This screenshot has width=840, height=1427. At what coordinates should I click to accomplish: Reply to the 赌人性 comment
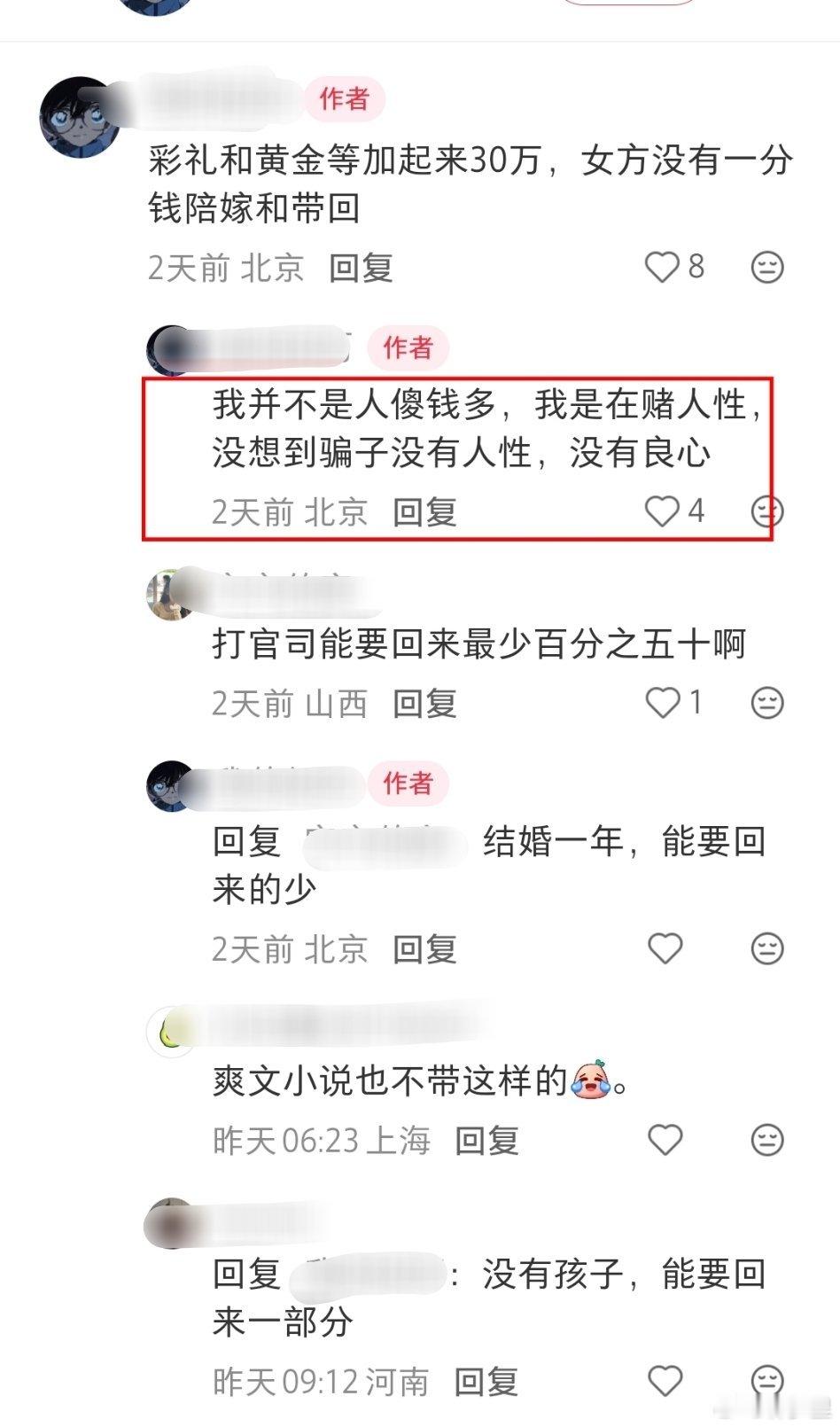(x=424, y=512)
